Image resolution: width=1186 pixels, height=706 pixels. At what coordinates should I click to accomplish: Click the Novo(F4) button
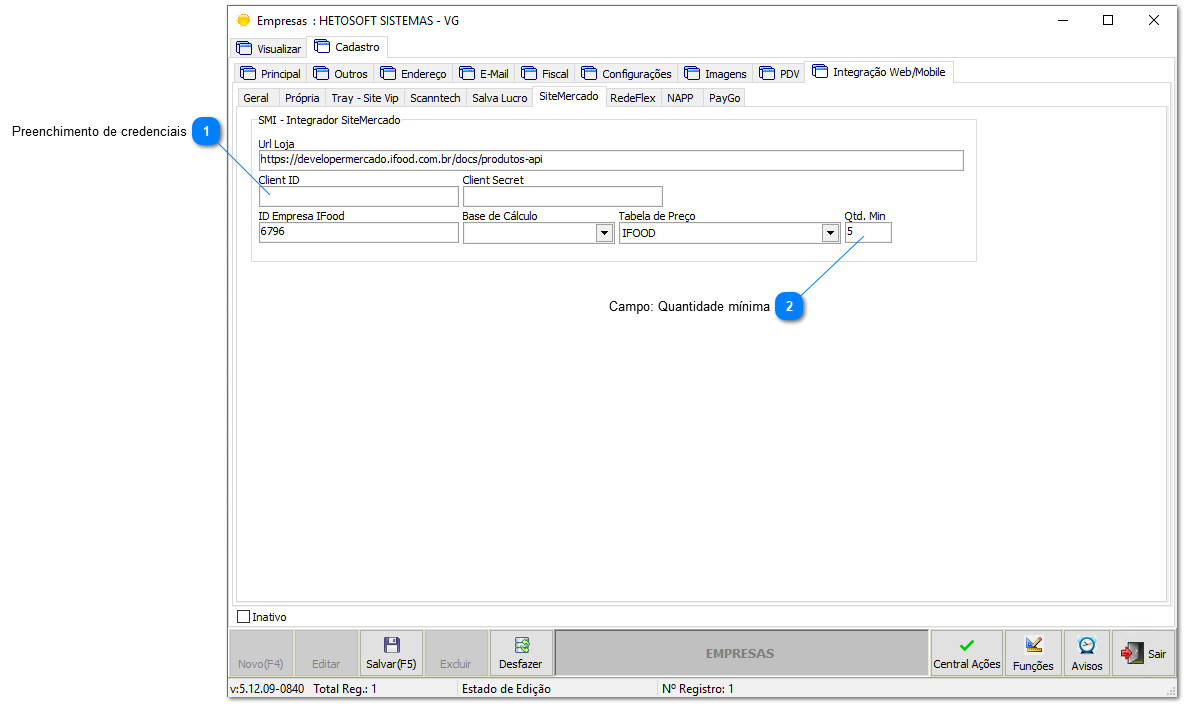(261, 652)
